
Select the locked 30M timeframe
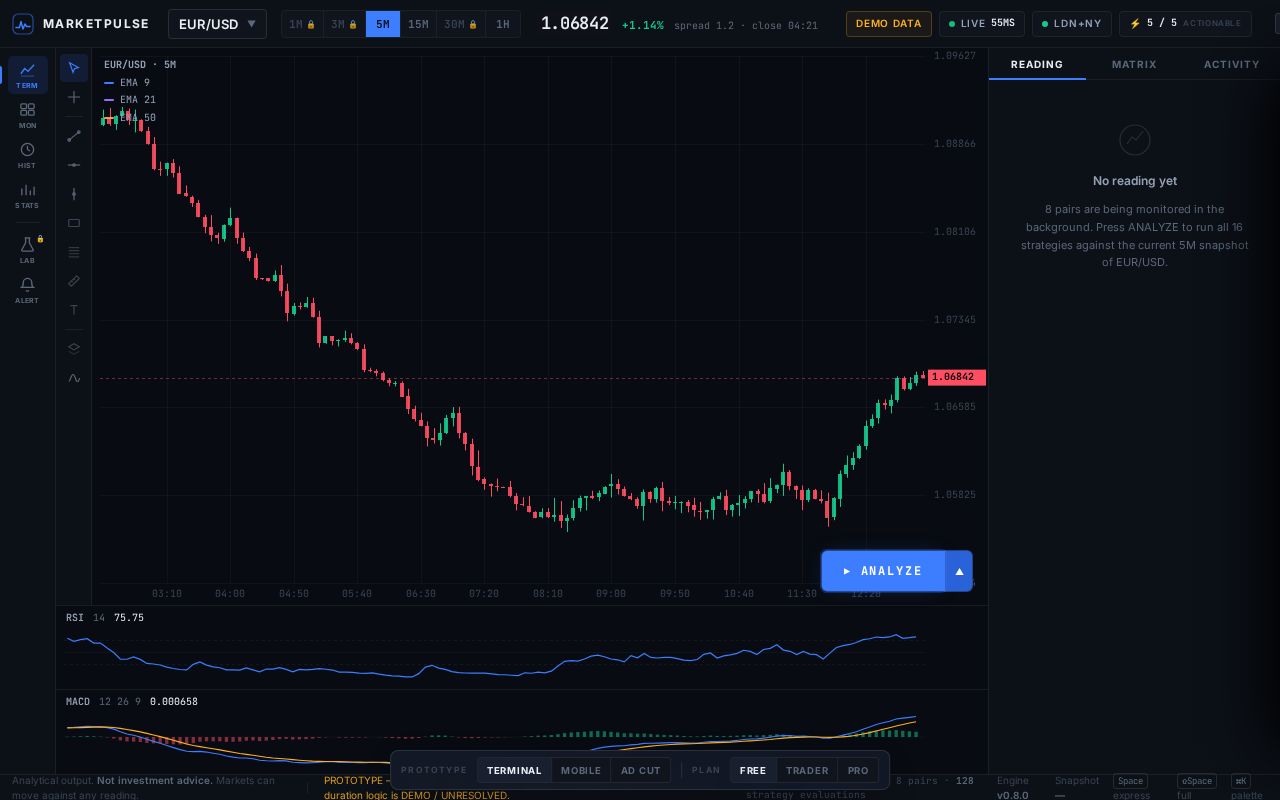461,24
